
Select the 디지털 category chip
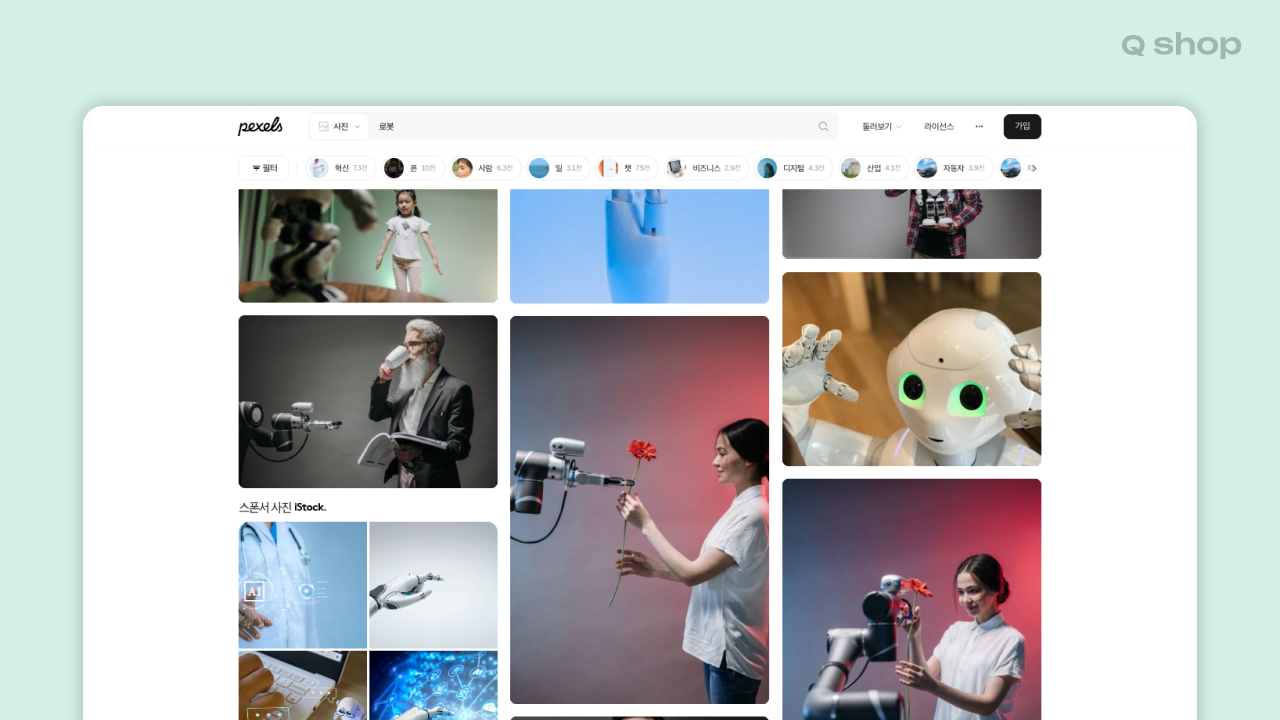[x=794, y=168]
